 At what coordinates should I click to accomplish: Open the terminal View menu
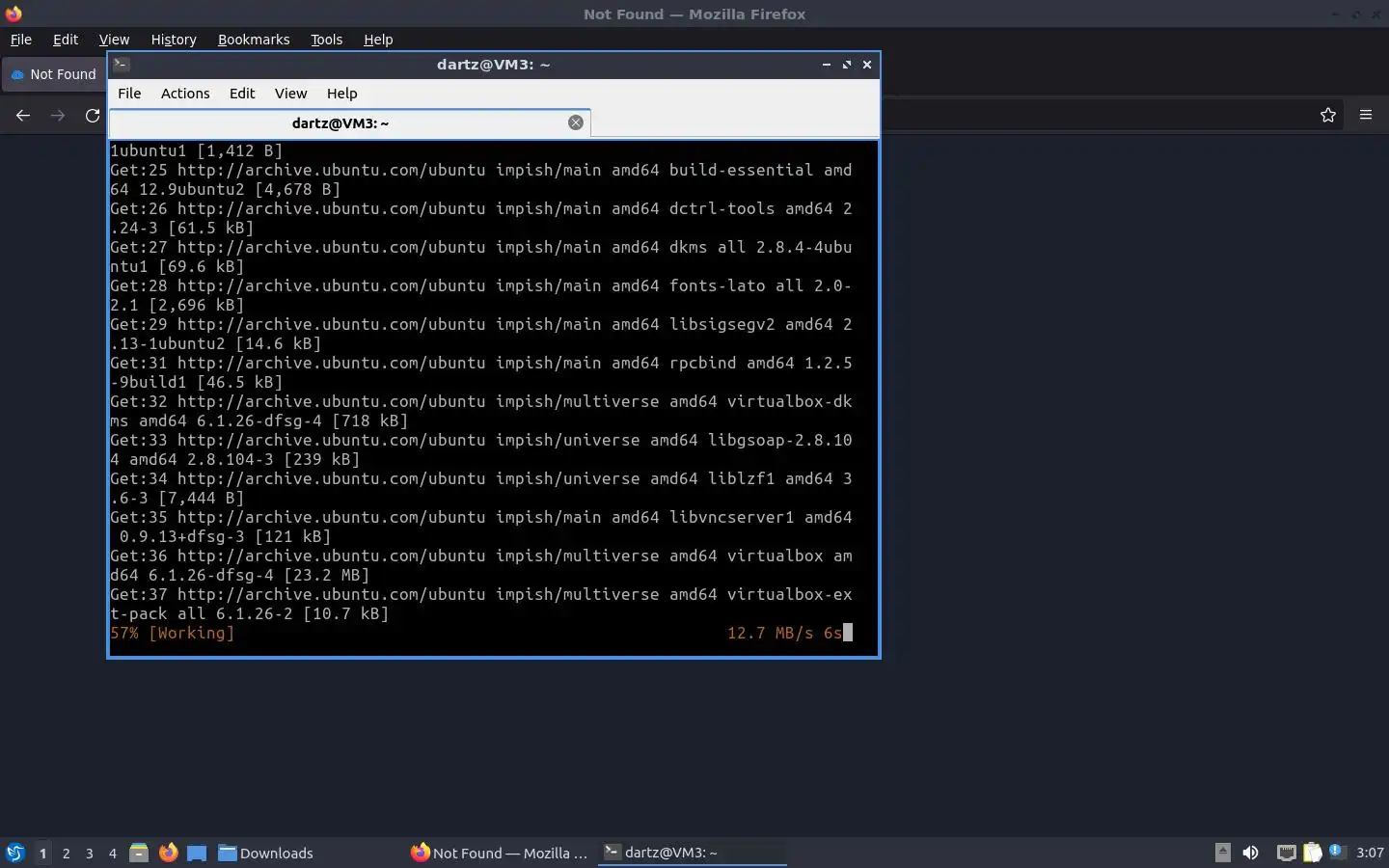click(290, 94)
